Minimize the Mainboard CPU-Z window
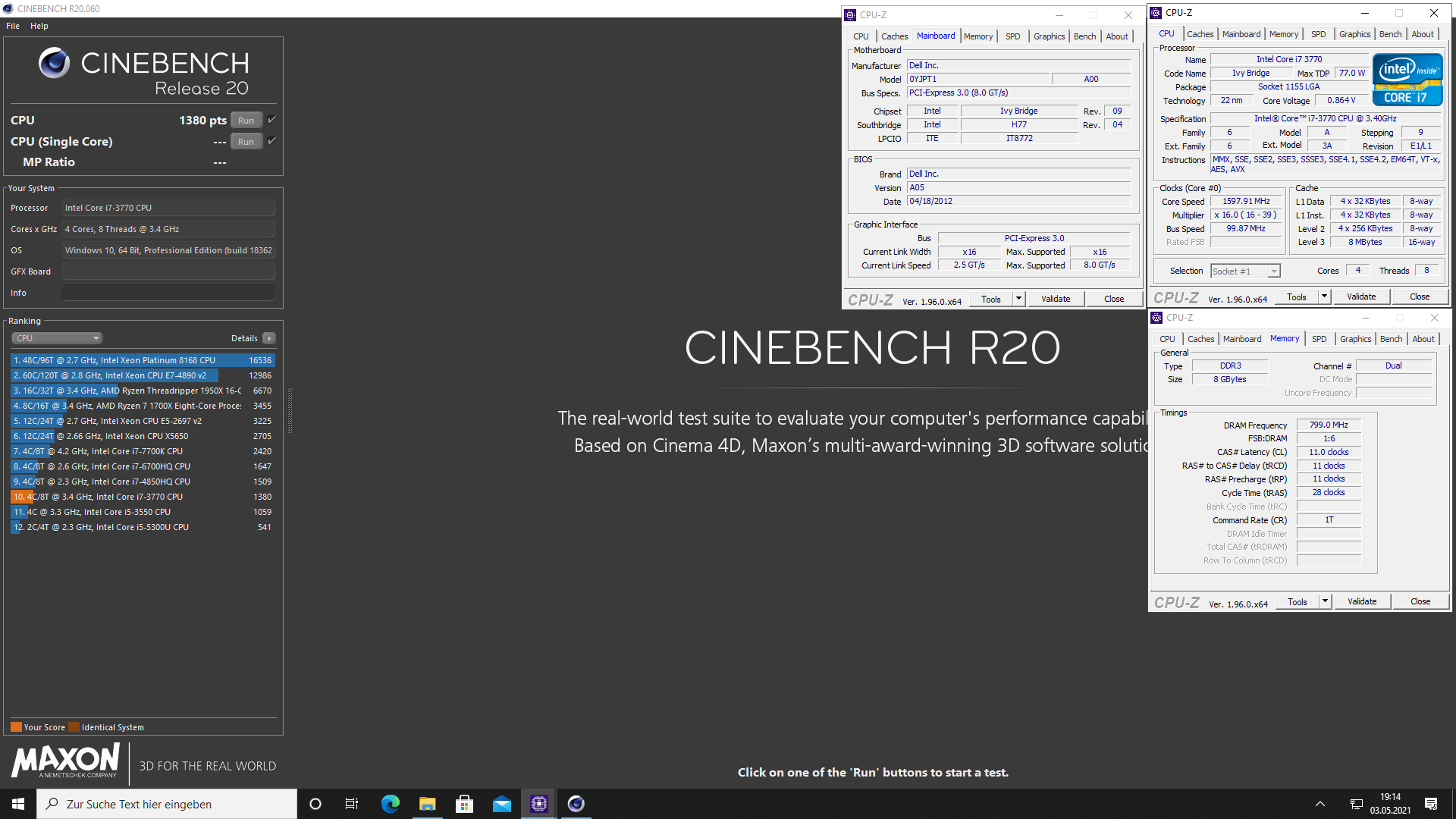Screen dimensions: 1456x819 (x=1059, y=14)
